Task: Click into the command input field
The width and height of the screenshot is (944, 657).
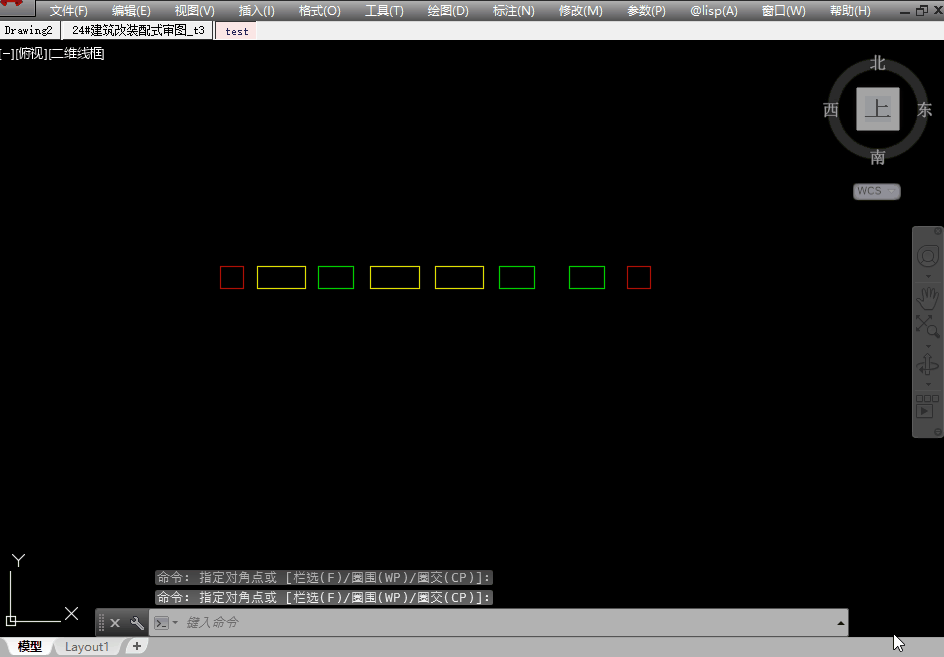Action: (500, 623)
